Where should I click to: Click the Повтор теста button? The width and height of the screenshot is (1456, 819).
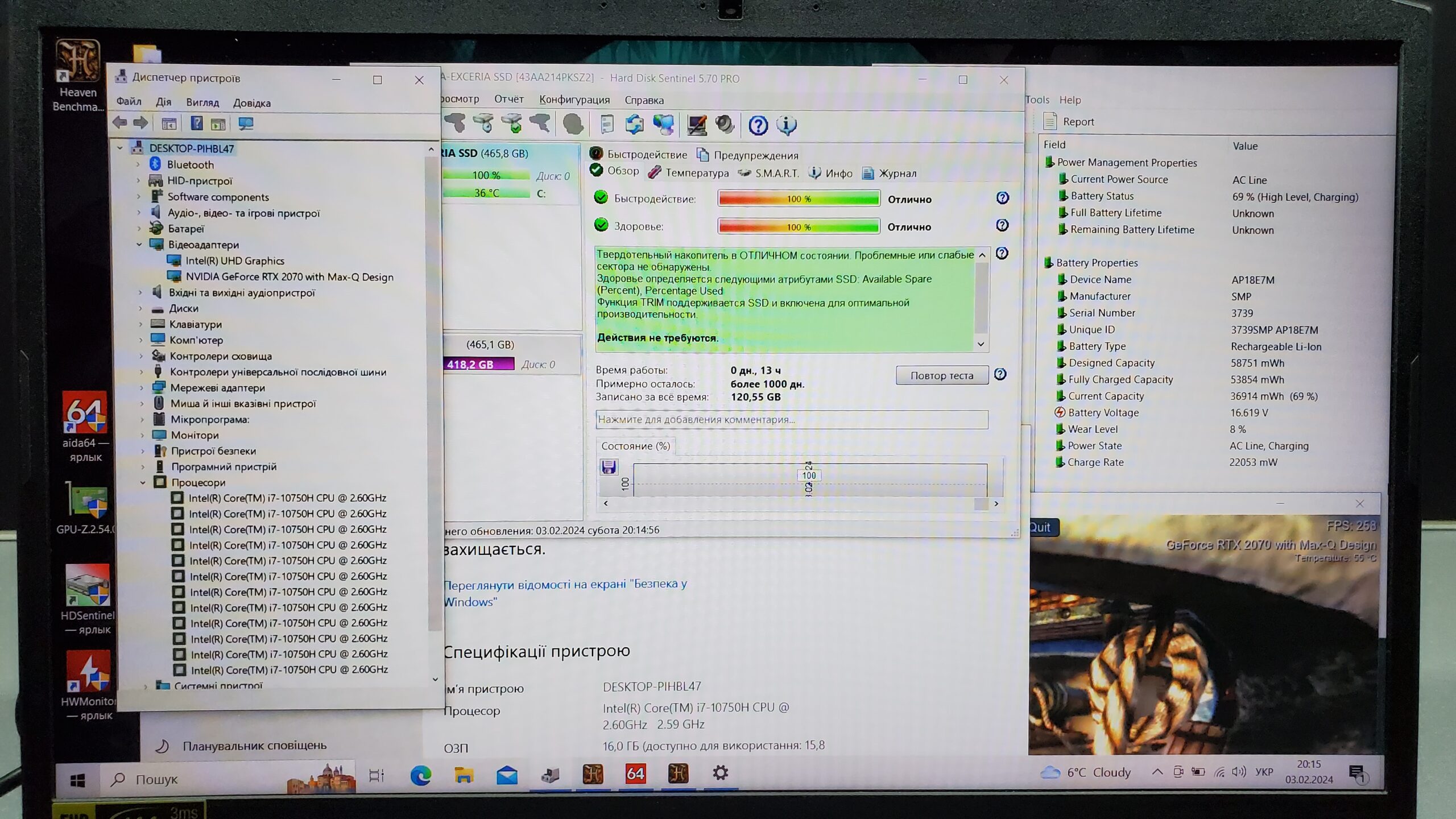coord(941,375)
